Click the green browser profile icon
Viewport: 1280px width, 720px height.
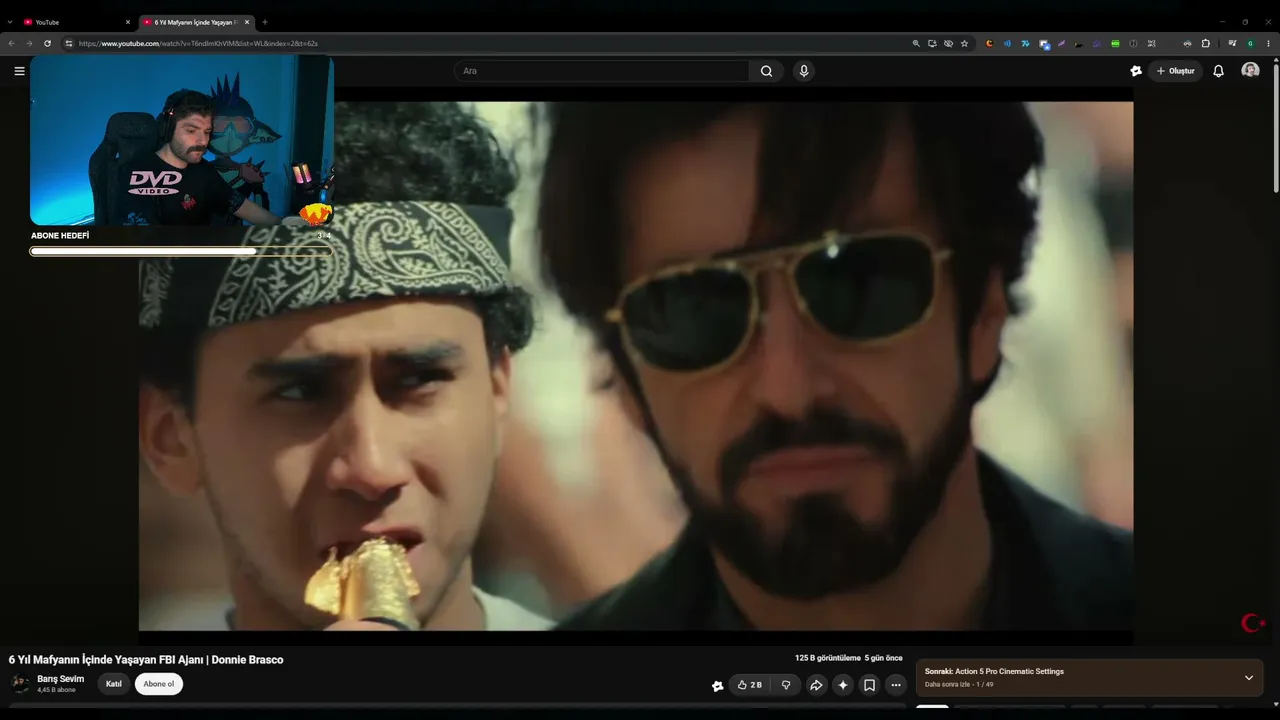pos(1250,43)
